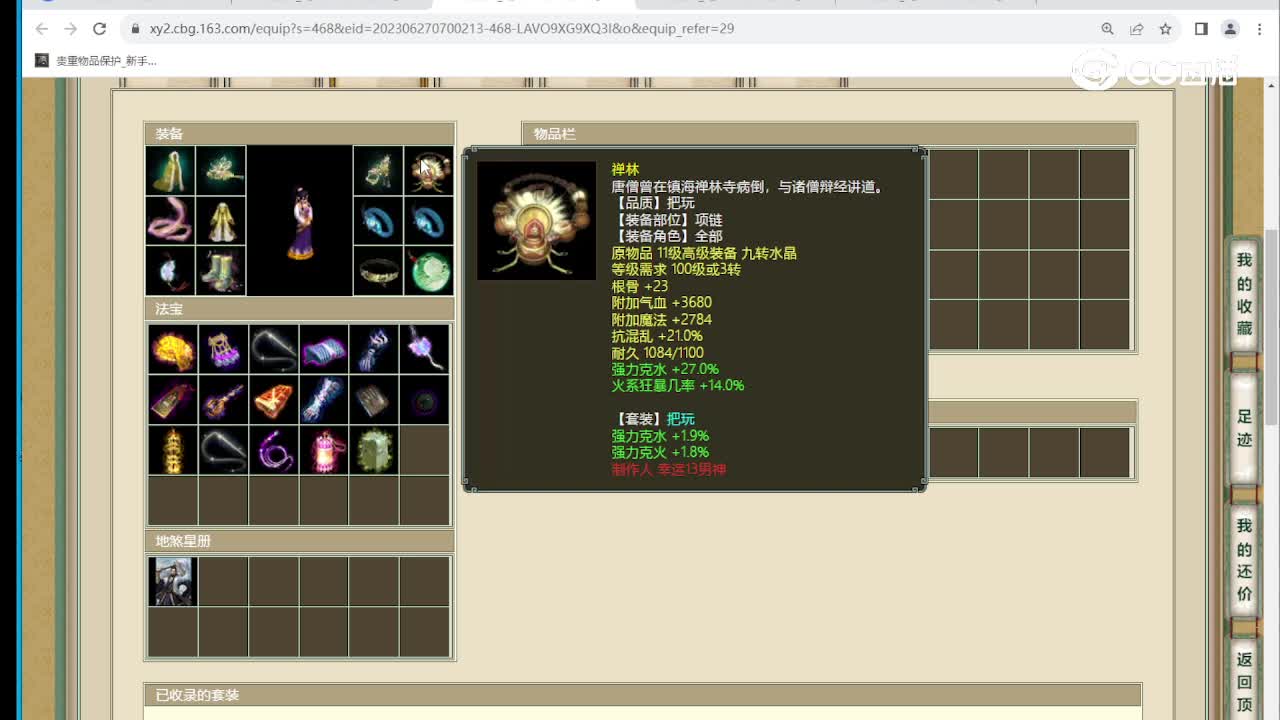Viewport: 1280px width, 720px height.
Task: Open 我的收藏 in right sidebar
Action: point(1244,294)
